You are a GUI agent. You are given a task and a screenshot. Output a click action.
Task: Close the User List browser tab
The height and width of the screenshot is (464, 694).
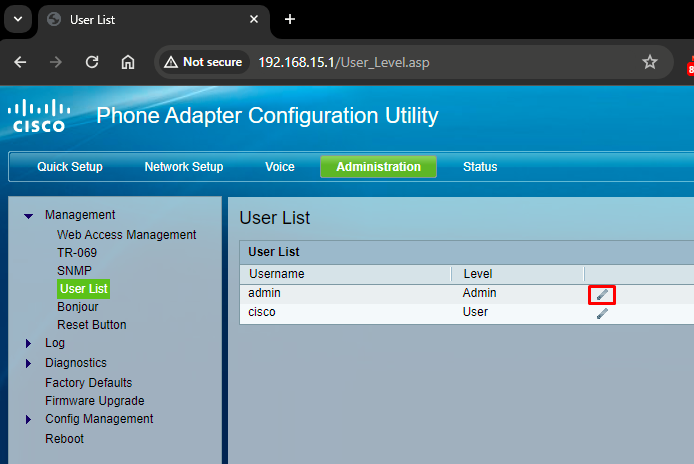[254, 19]
